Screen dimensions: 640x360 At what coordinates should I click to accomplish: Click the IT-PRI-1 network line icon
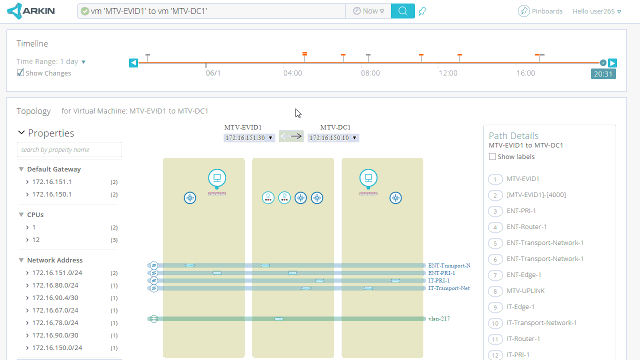tap(153, 280)
